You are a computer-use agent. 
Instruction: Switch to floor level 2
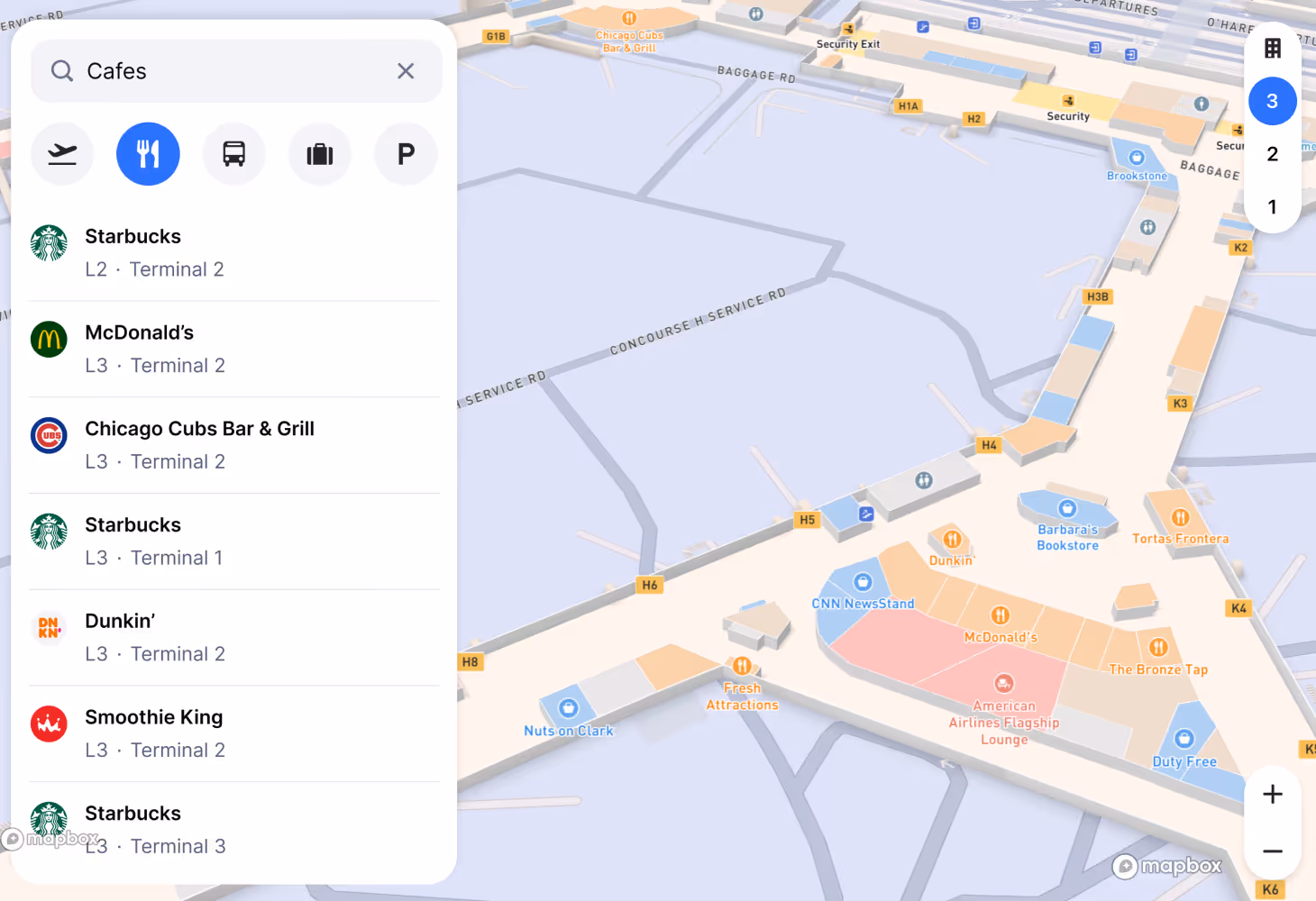tap(1273, 154)
